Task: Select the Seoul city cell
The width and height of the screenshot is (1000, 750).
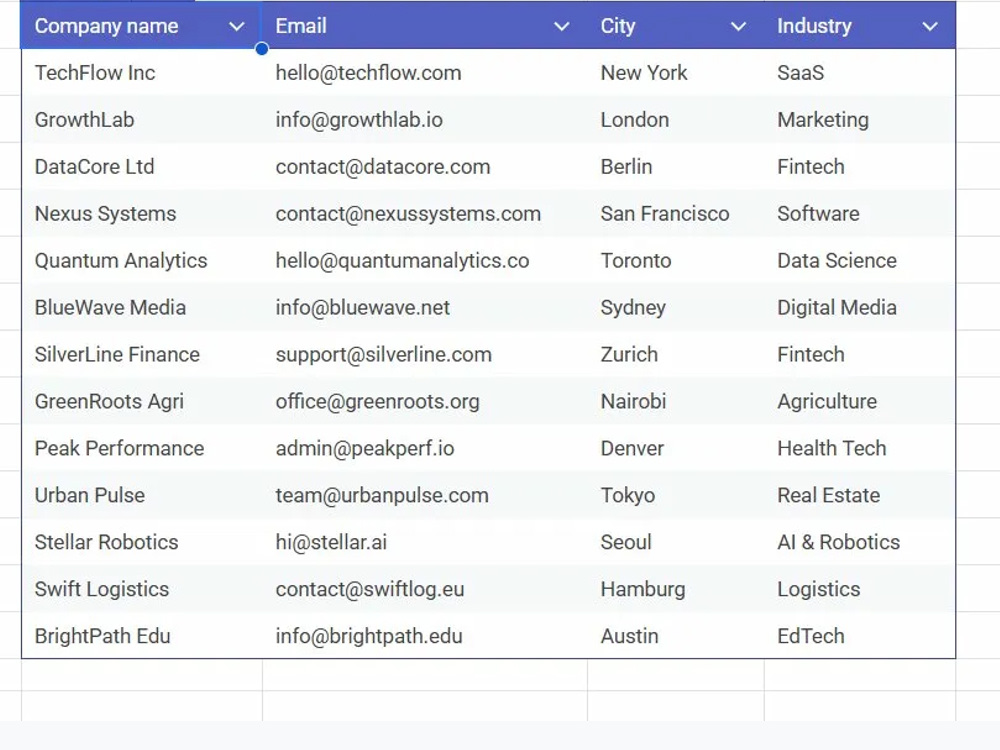Action: coord(675,541)
